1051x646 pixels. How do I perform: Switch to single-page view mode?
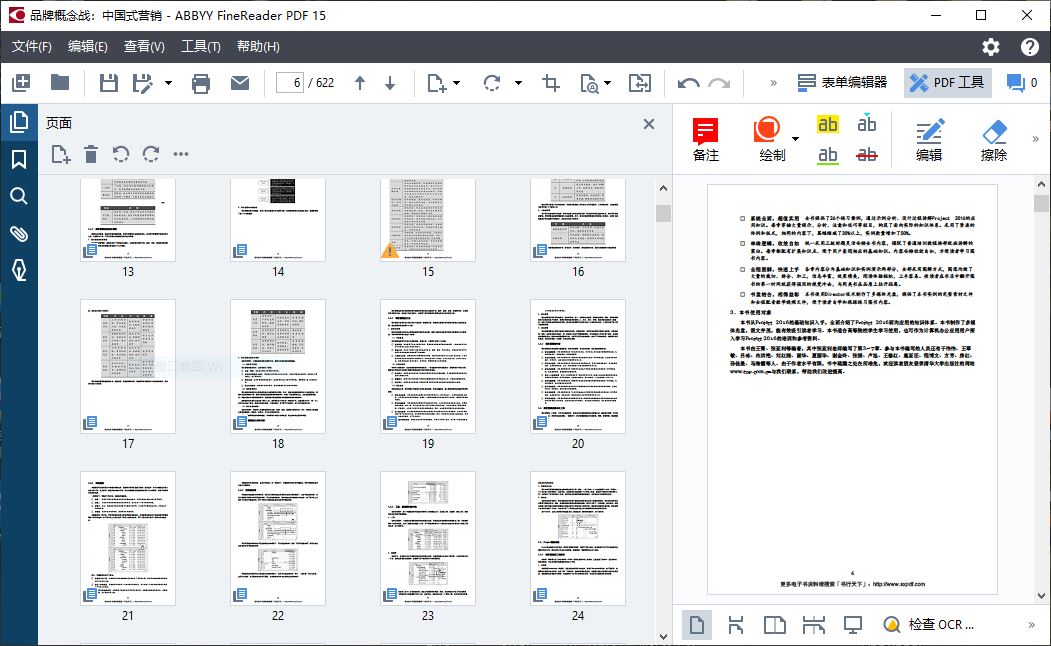pos(697,624)
